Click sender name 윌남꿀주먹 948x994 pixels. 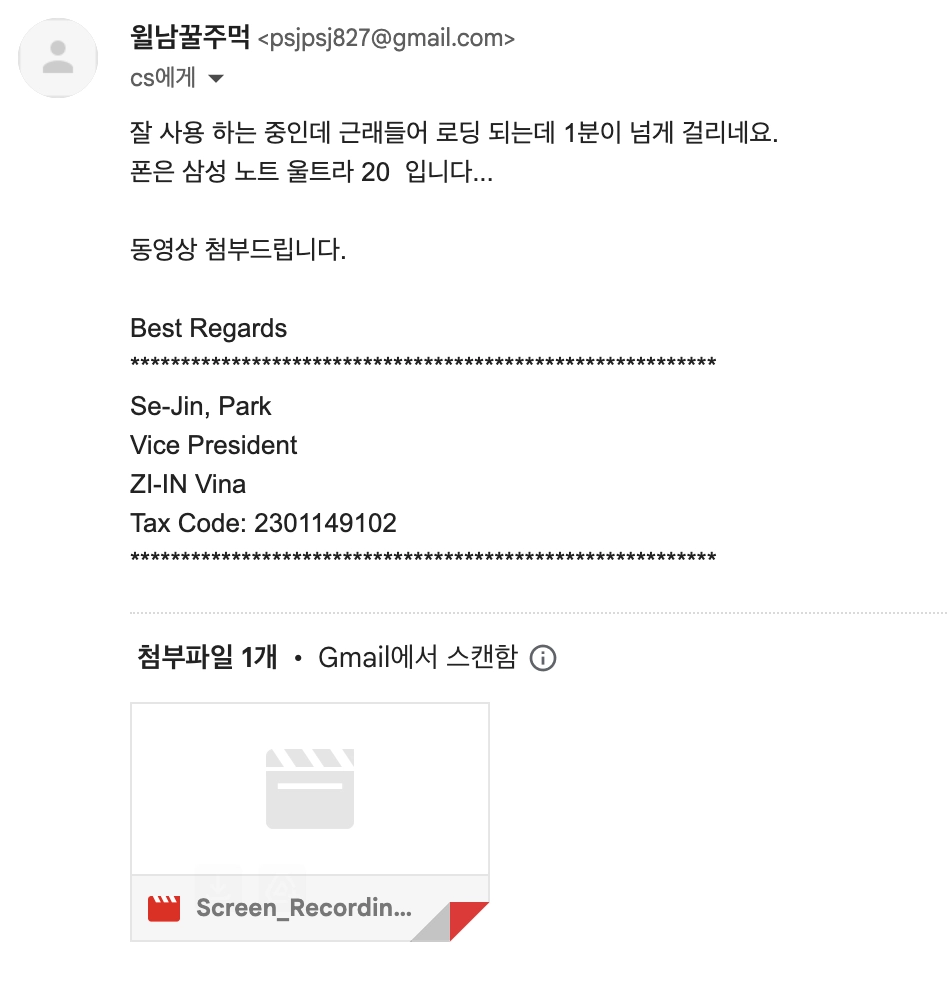click(190, 37)
